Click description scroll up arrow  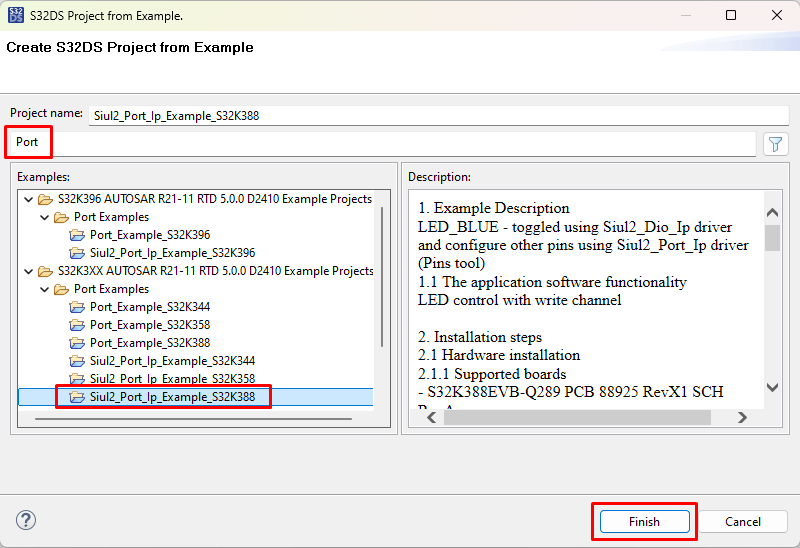click(x=772, y=212)
